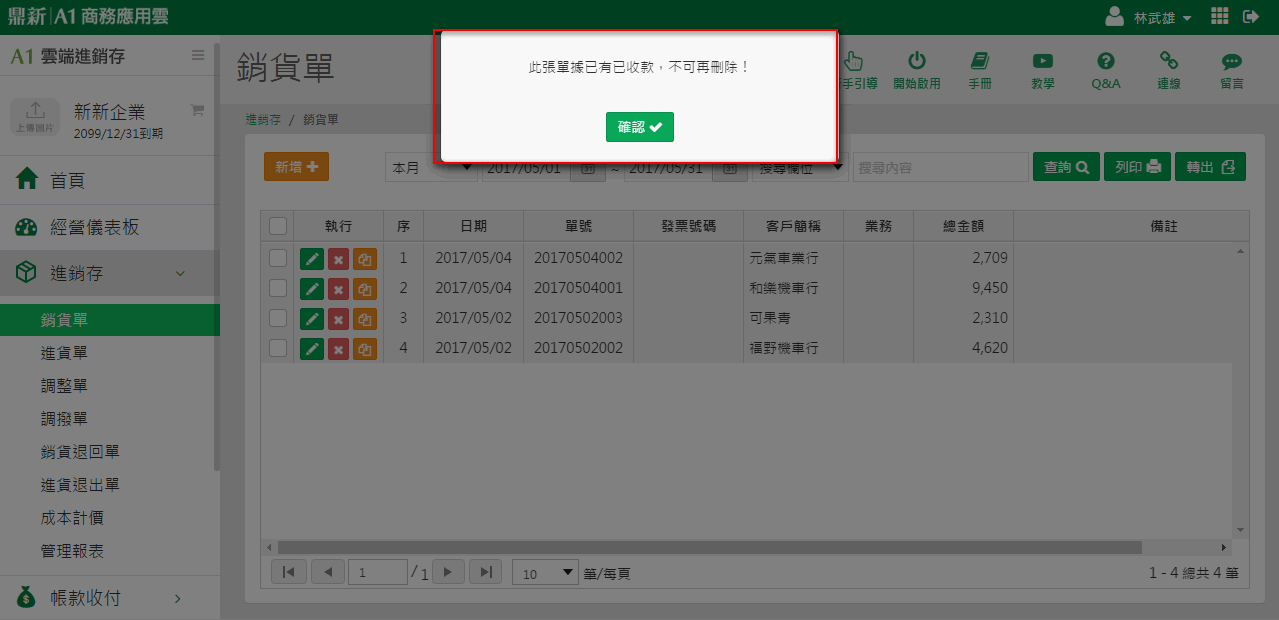This screenshot has height=620, width=1279.
Task: Click the 查詢 search button
Action: coord(1066,167)
